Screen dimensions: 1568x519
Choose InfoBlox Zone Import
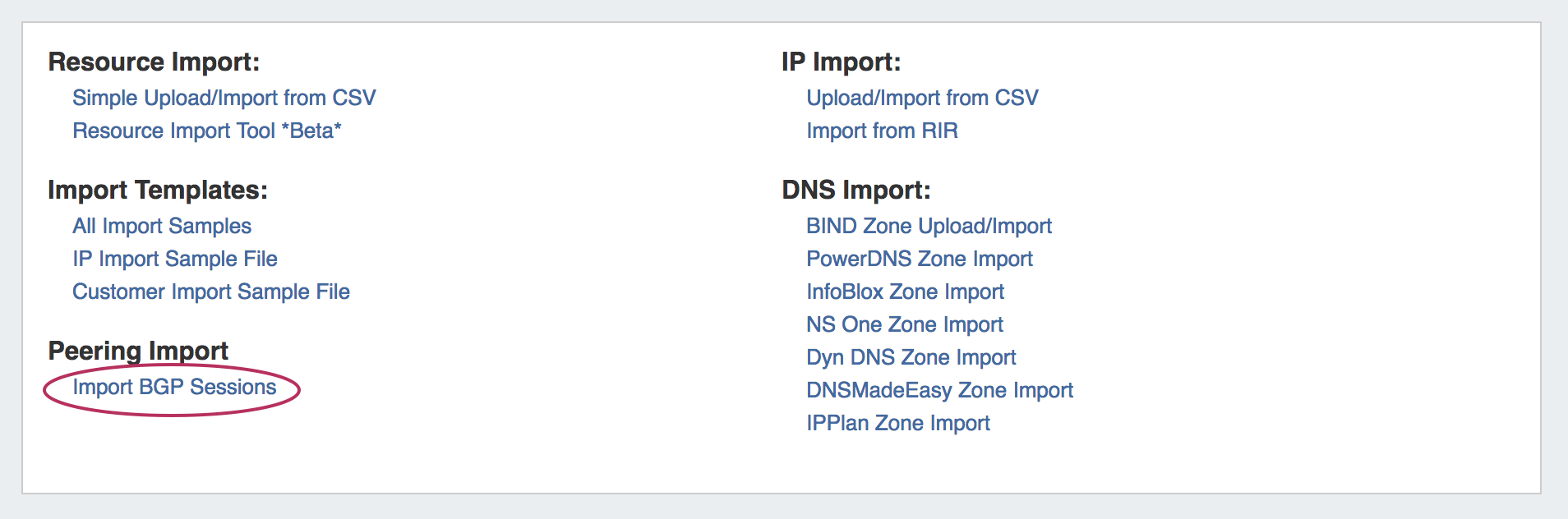click(905, 292)
